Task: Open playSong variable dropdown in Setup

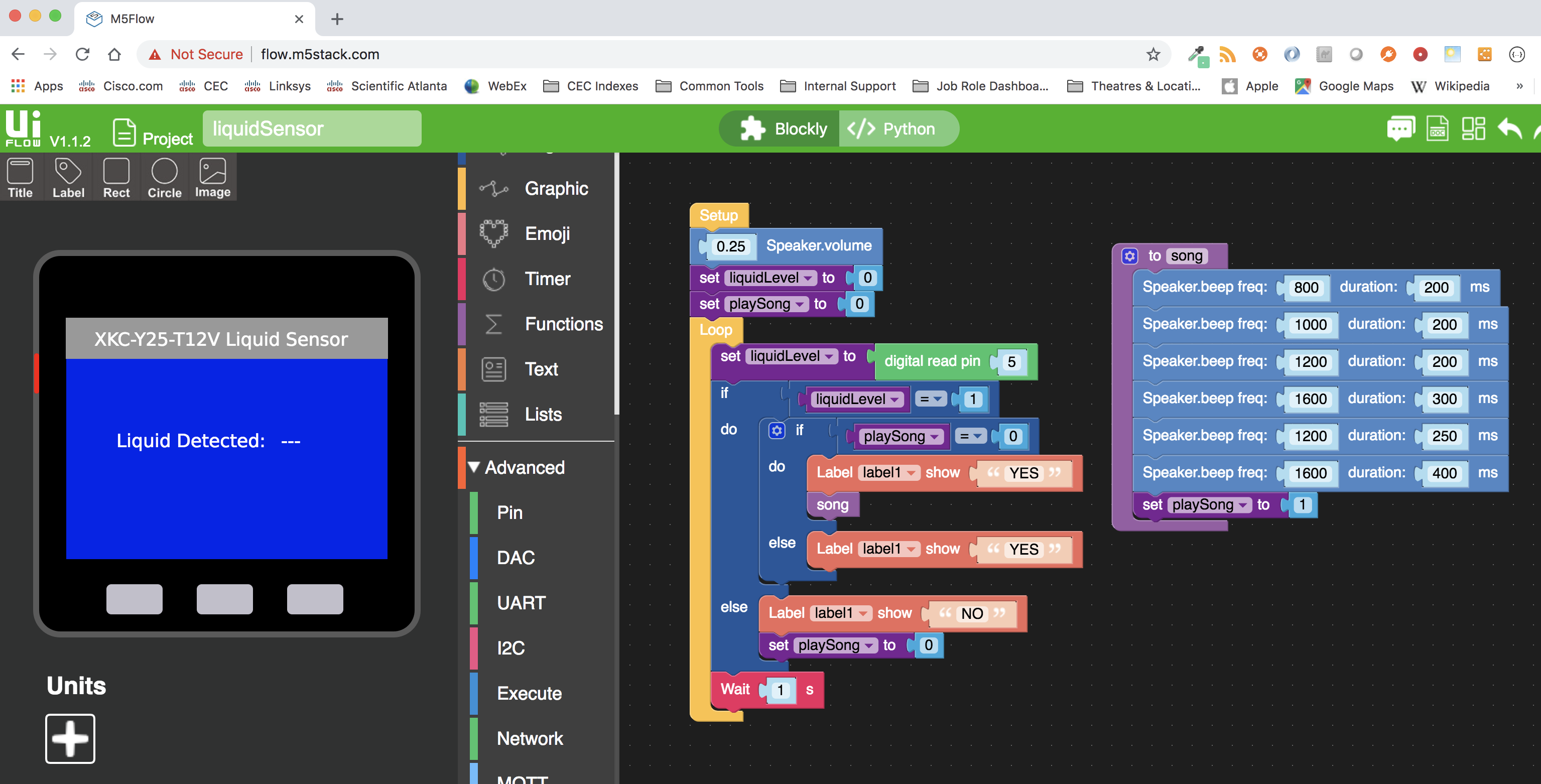Action: [767, 304]
